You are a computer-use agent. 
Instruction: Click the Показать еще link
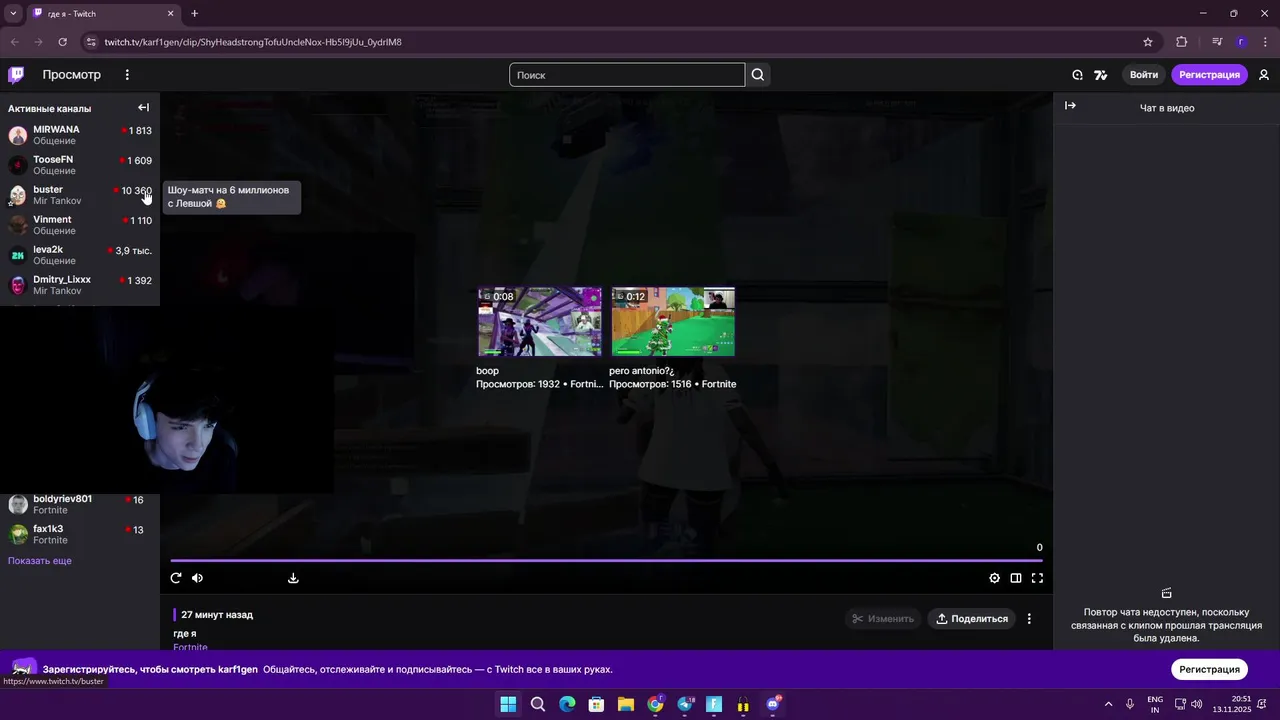point(40,561)
